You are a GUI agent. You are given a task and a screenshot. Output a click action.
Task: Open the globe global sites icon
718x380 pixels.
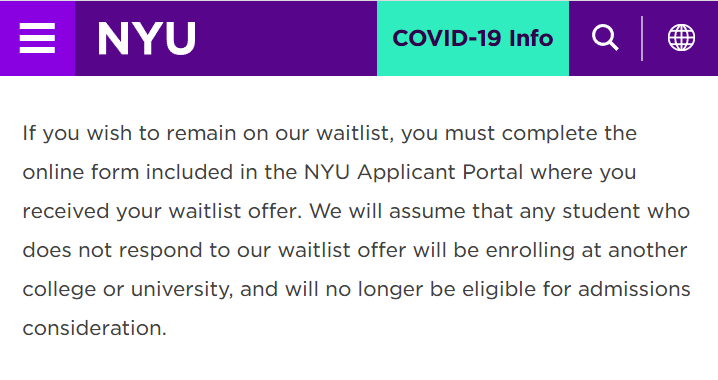tap(681, 38)
